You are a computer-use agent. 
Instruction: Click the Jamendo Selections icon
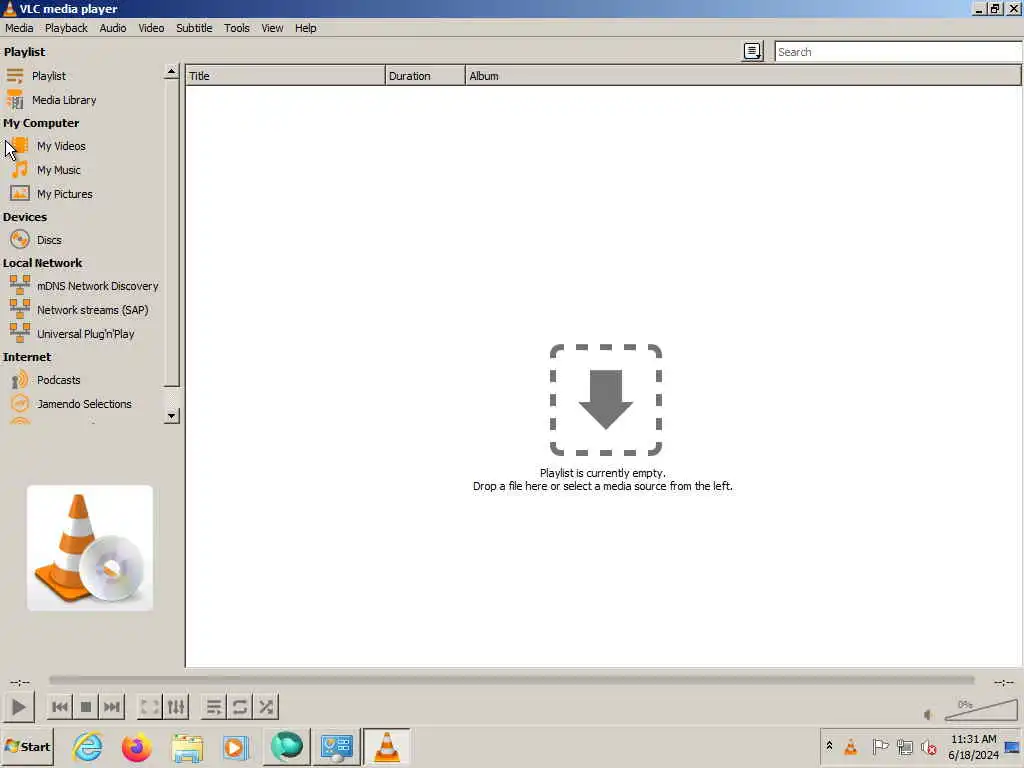pyautogui.click(x=20, y=404)
